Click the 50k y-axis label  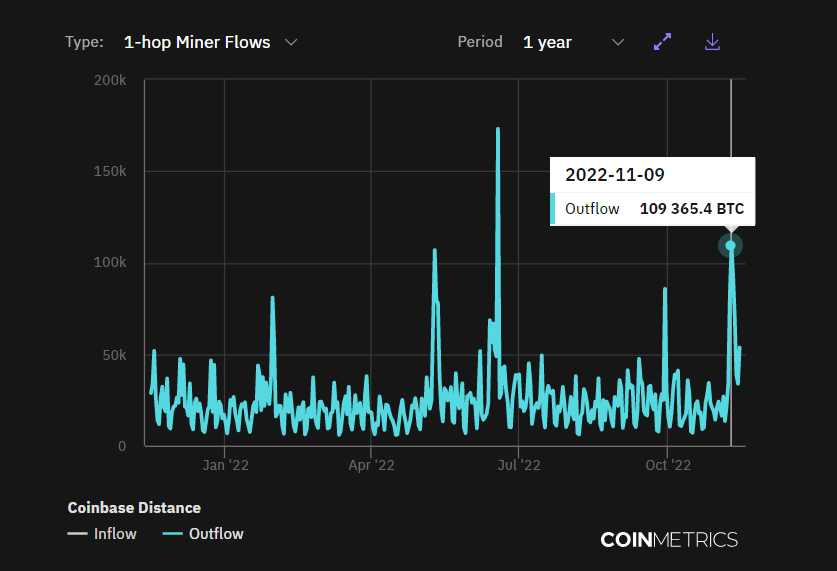(x=114, y=355)
